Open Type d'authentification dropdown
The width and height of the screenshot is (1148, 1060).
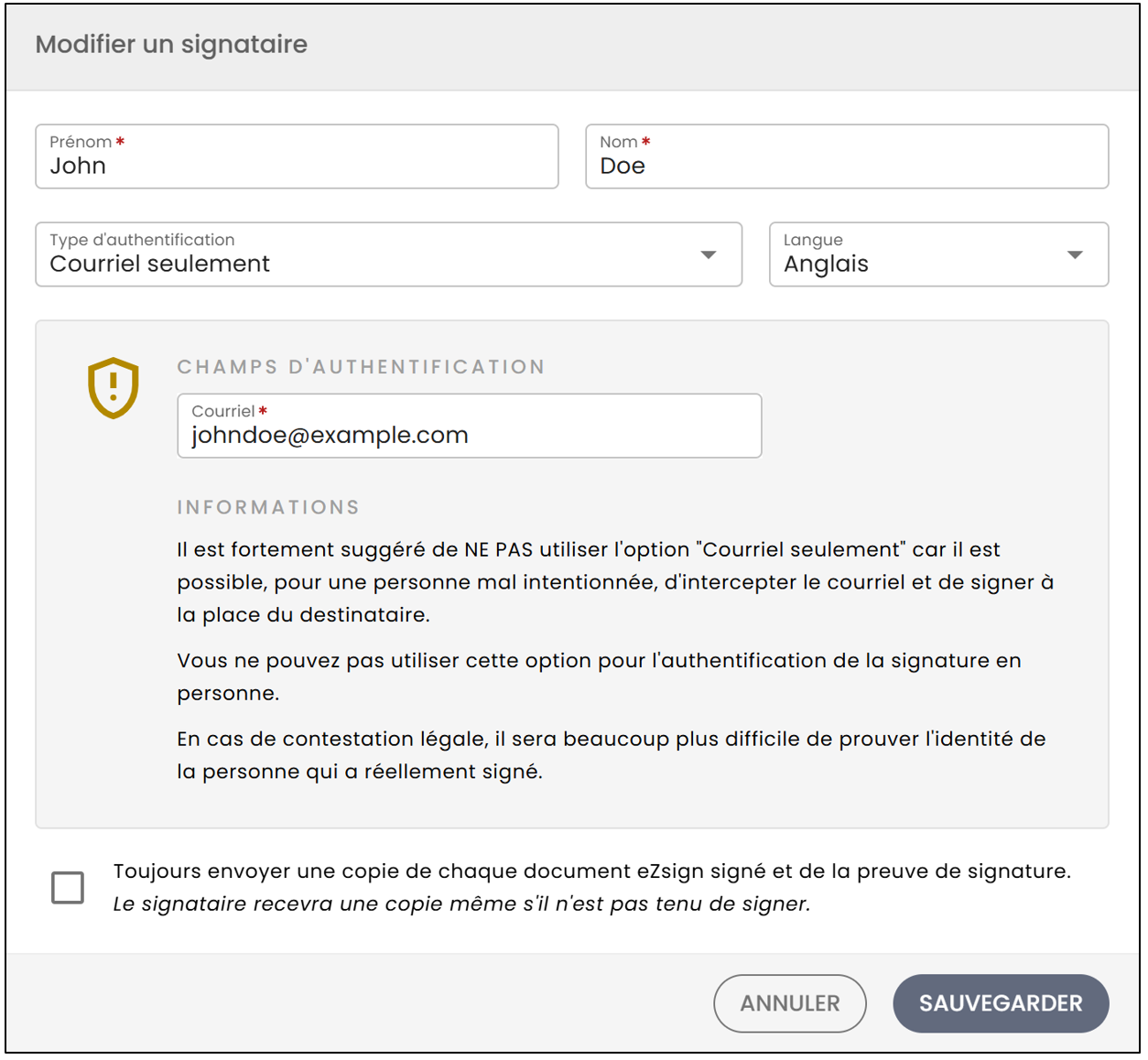tap(388, 254)
